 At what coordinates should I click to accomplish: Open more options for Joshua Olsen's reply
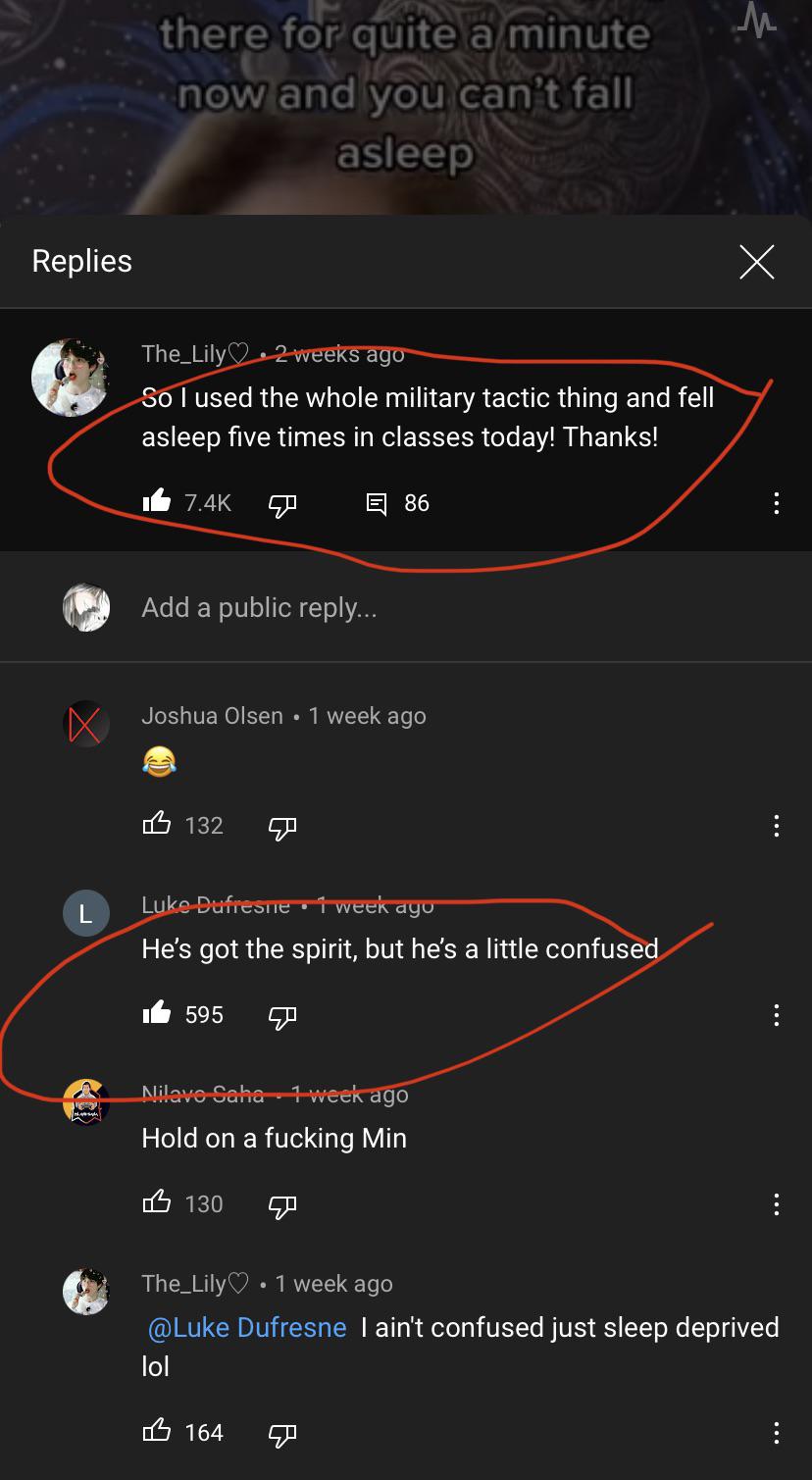click(x=776, y=826)
